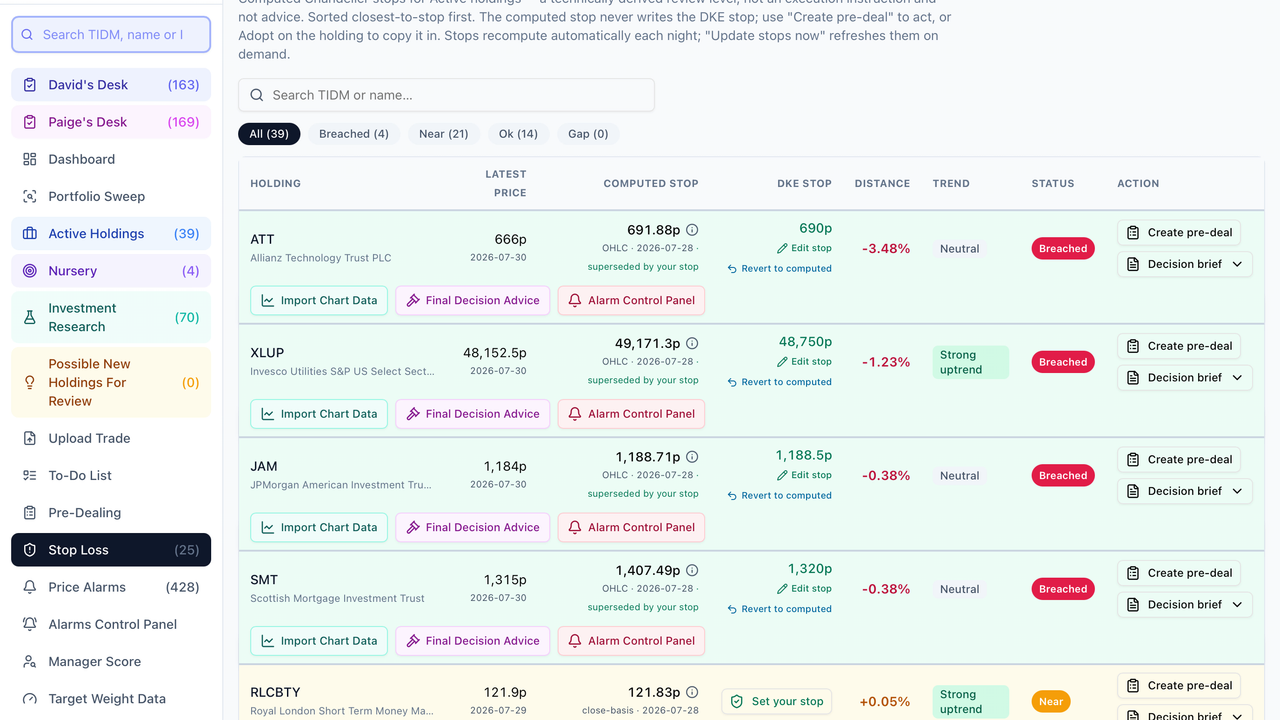Select Stop Loss sidebar item

(x=111, y=550)
